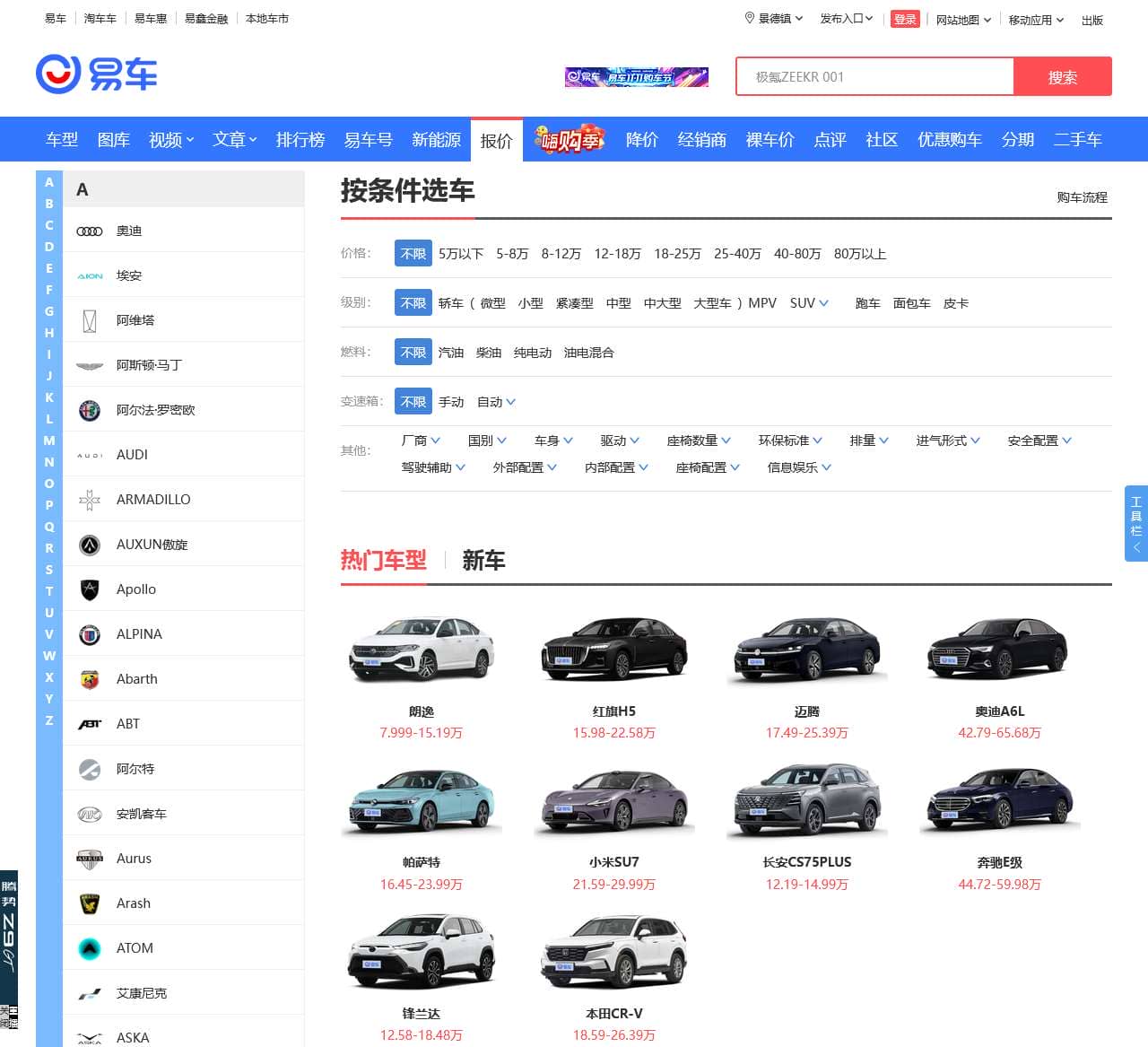The image size is (1148, 1047).
Task: Click the Aurus brand logo
Action: (x=90, y=859)
